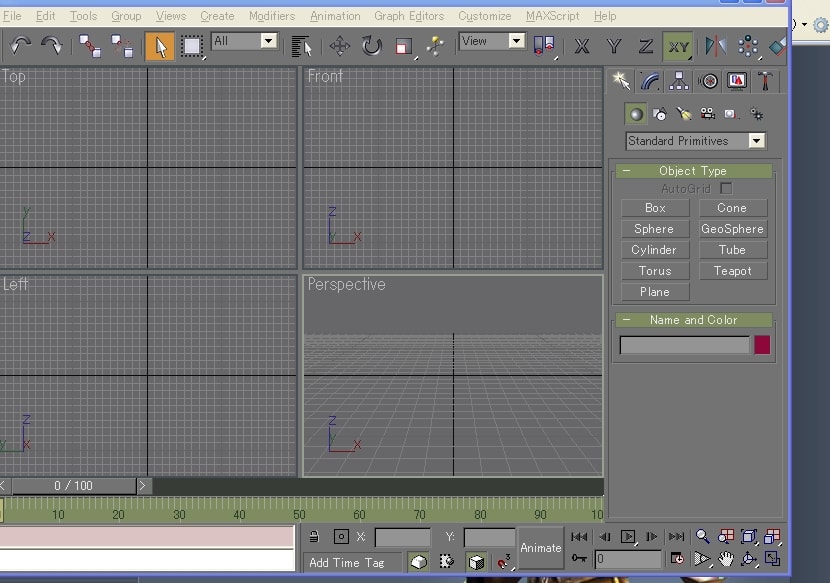Switch to the Hierarchy panel tab

pyautogui.click(x=679, y=81)
